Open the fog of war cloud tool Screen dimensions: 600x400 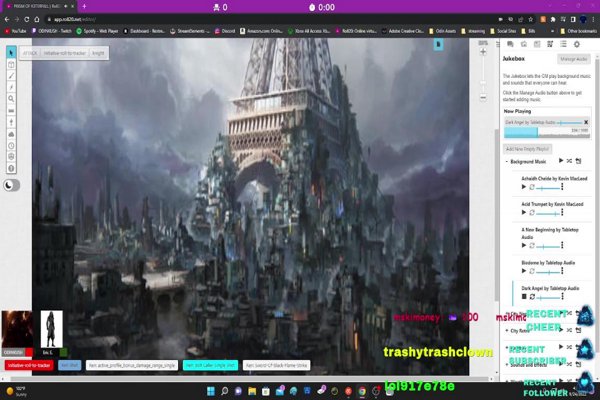(11, 134)
